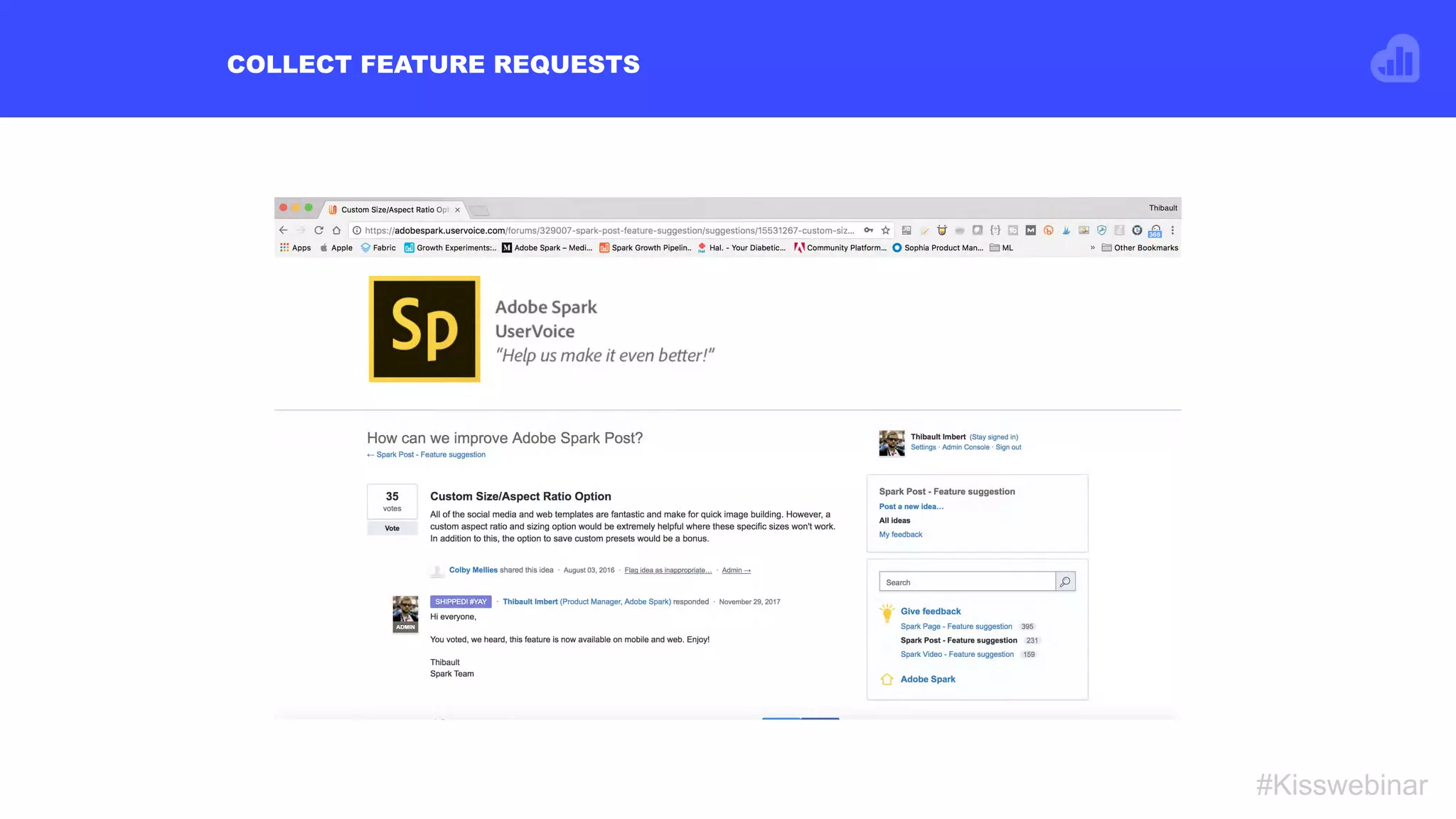Select All ideas in the sidebar
This screenshot has height=819, width=1456.
(x=894, y=520)
